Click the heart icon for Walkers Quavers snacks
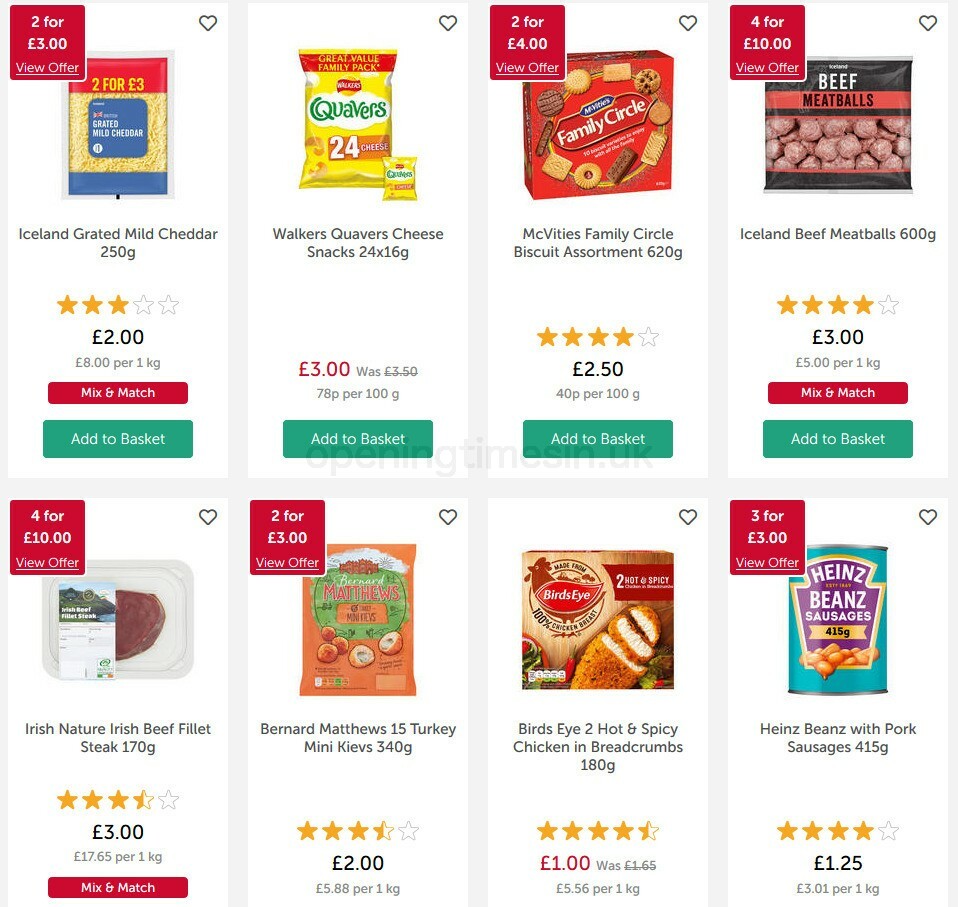The width and height of the screenshot is (958, 907). (448, 22)
